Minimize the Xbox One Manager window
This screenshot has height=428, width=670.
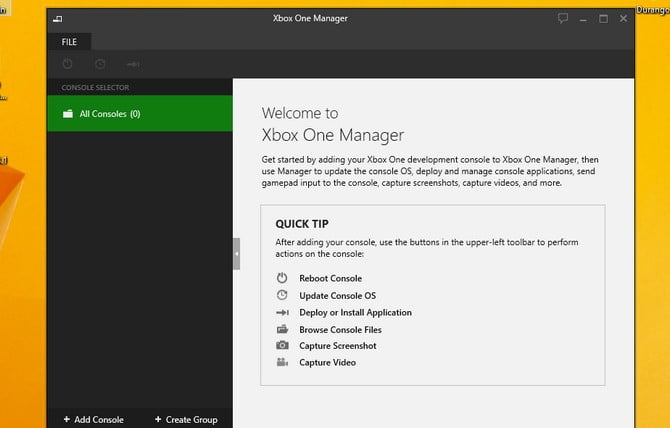click(583, 19)
